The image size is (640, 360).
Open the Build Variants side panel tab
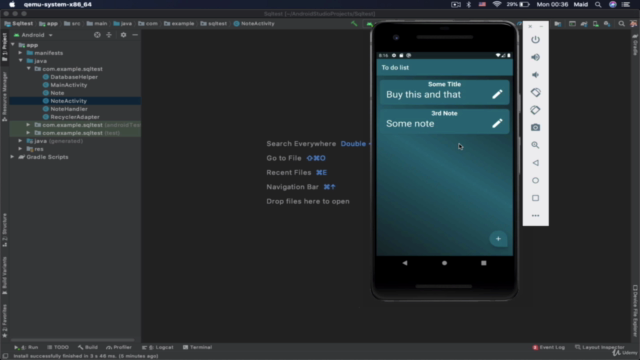[4, 276]
